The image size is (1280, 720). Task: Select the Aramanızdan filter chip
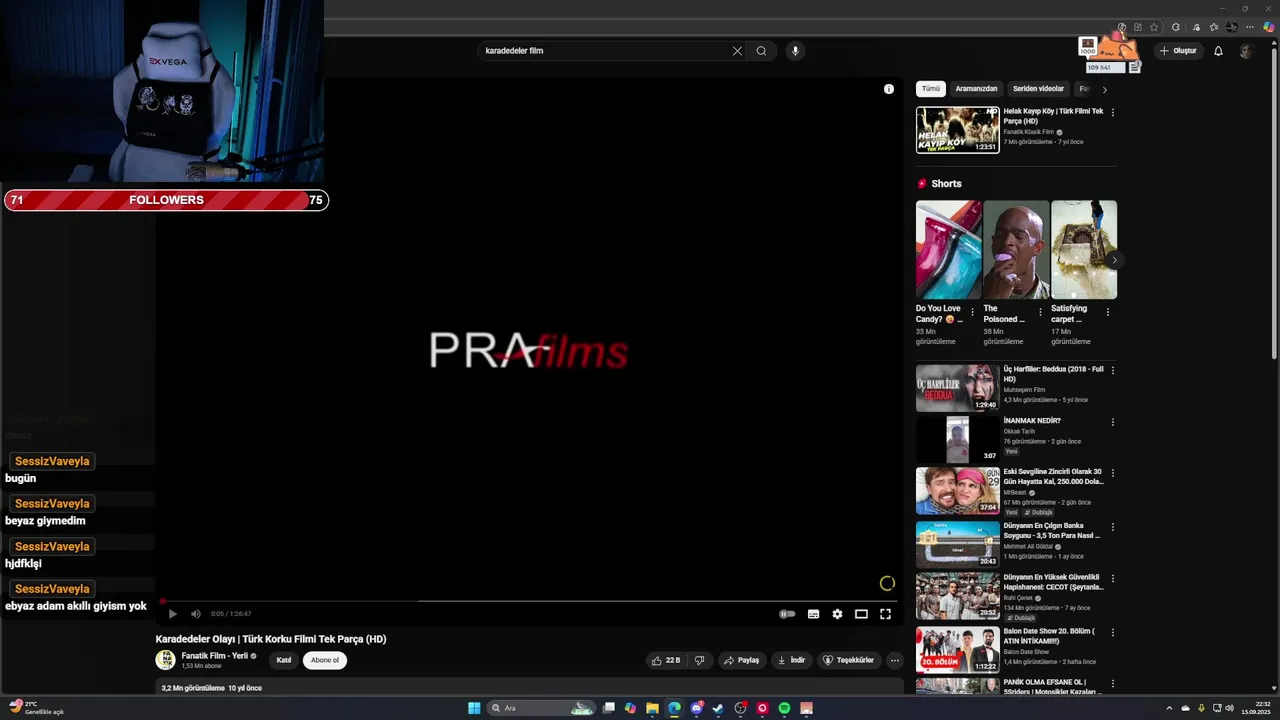point(976,89)
